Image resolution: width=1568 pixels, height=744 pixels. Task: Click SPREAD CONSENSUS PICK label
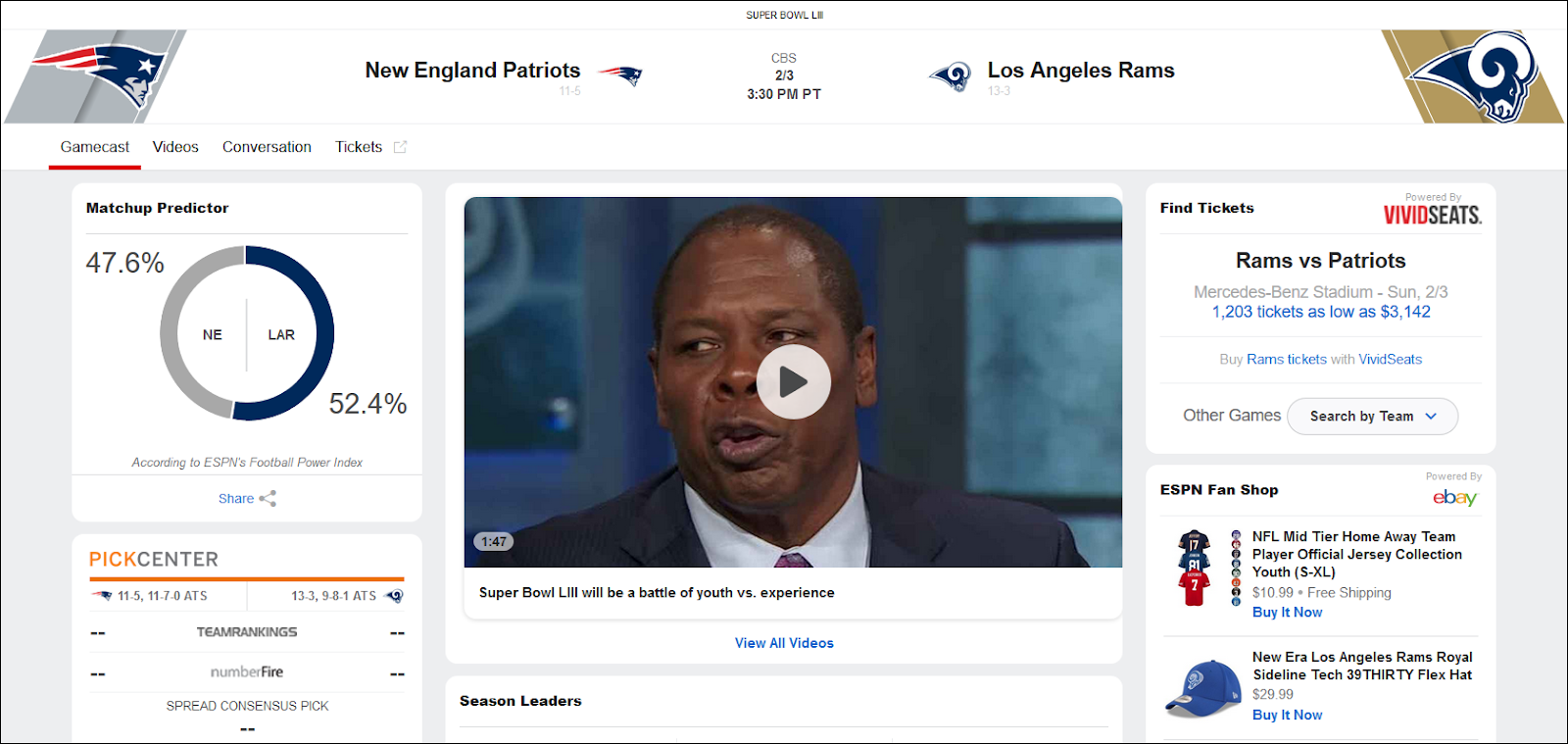[x=247, y=706]
